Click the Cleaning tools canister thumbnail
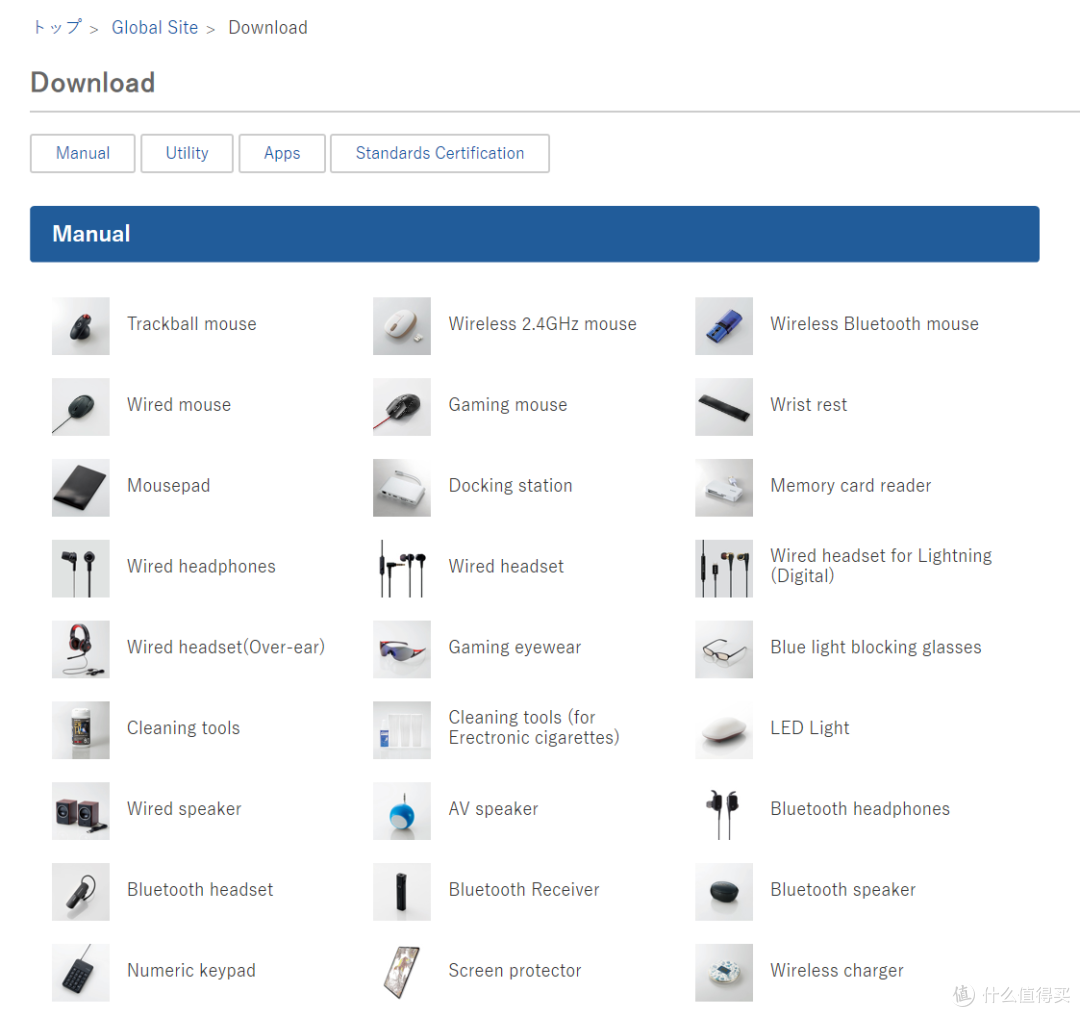Viewport: 1080px width, 1017px height. point(81,730)
